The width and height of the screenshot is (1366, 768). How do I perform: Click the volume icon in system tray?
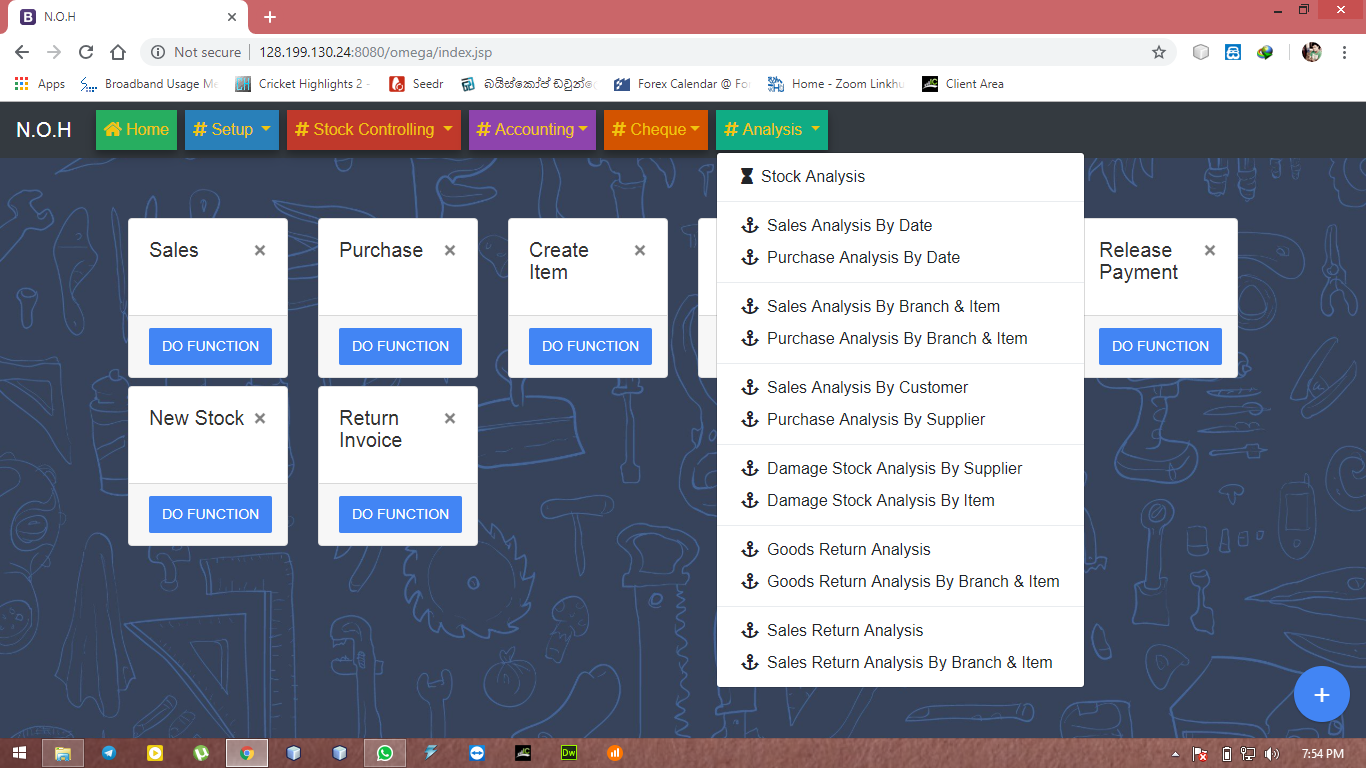[x=1271, y=754]
